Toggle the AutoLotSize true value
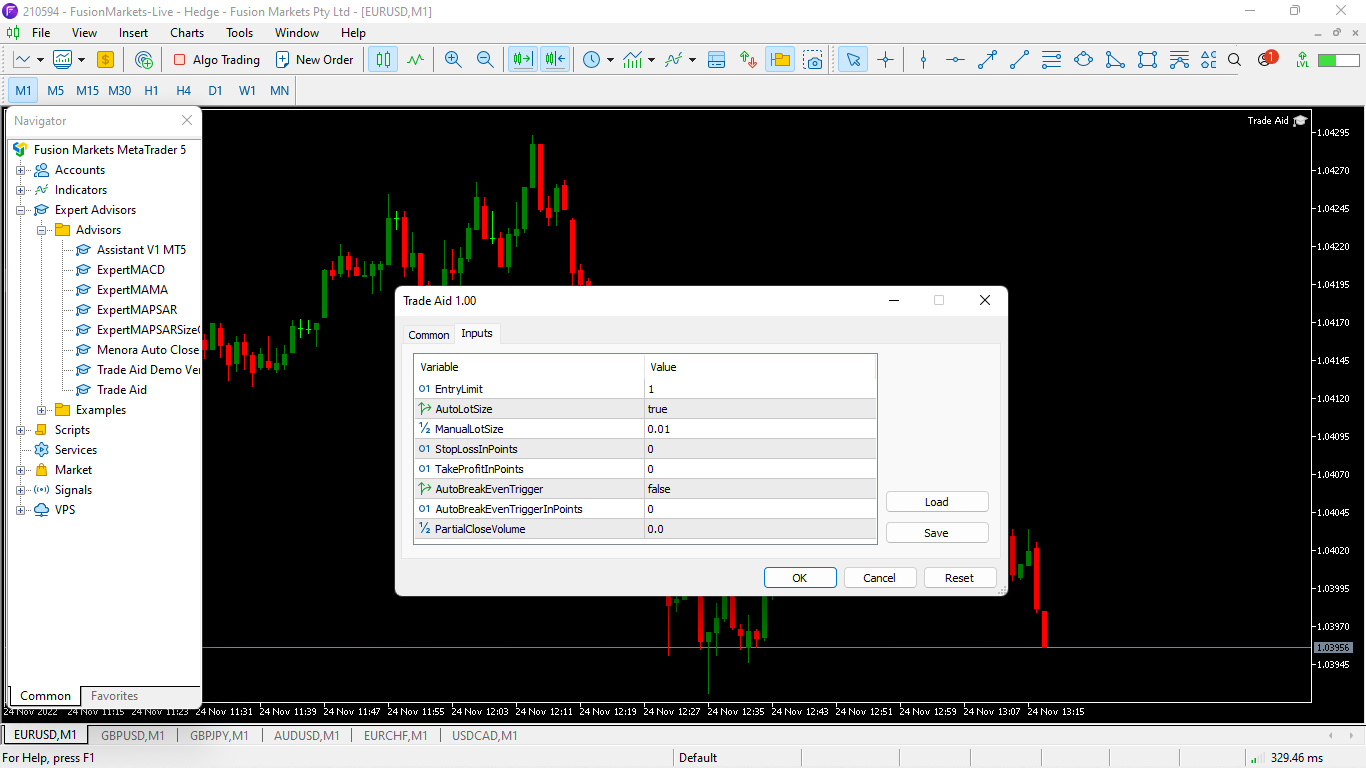This screenshot has height=768, width=1366. click(760, 409)
